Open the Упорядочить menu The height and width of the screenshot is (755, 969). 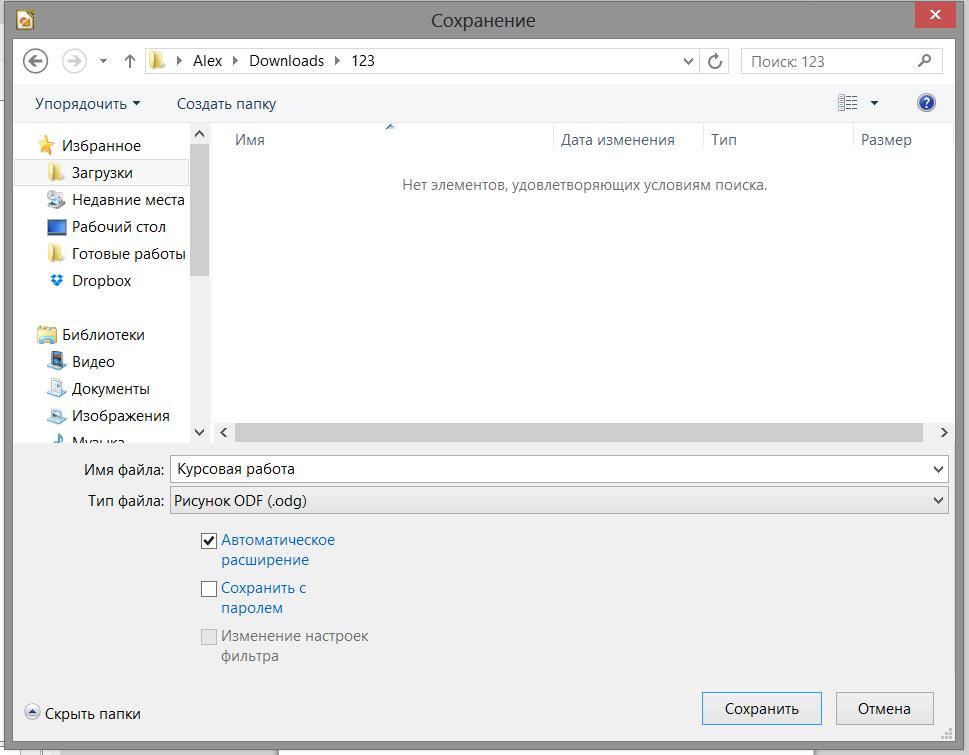point(87,104)
